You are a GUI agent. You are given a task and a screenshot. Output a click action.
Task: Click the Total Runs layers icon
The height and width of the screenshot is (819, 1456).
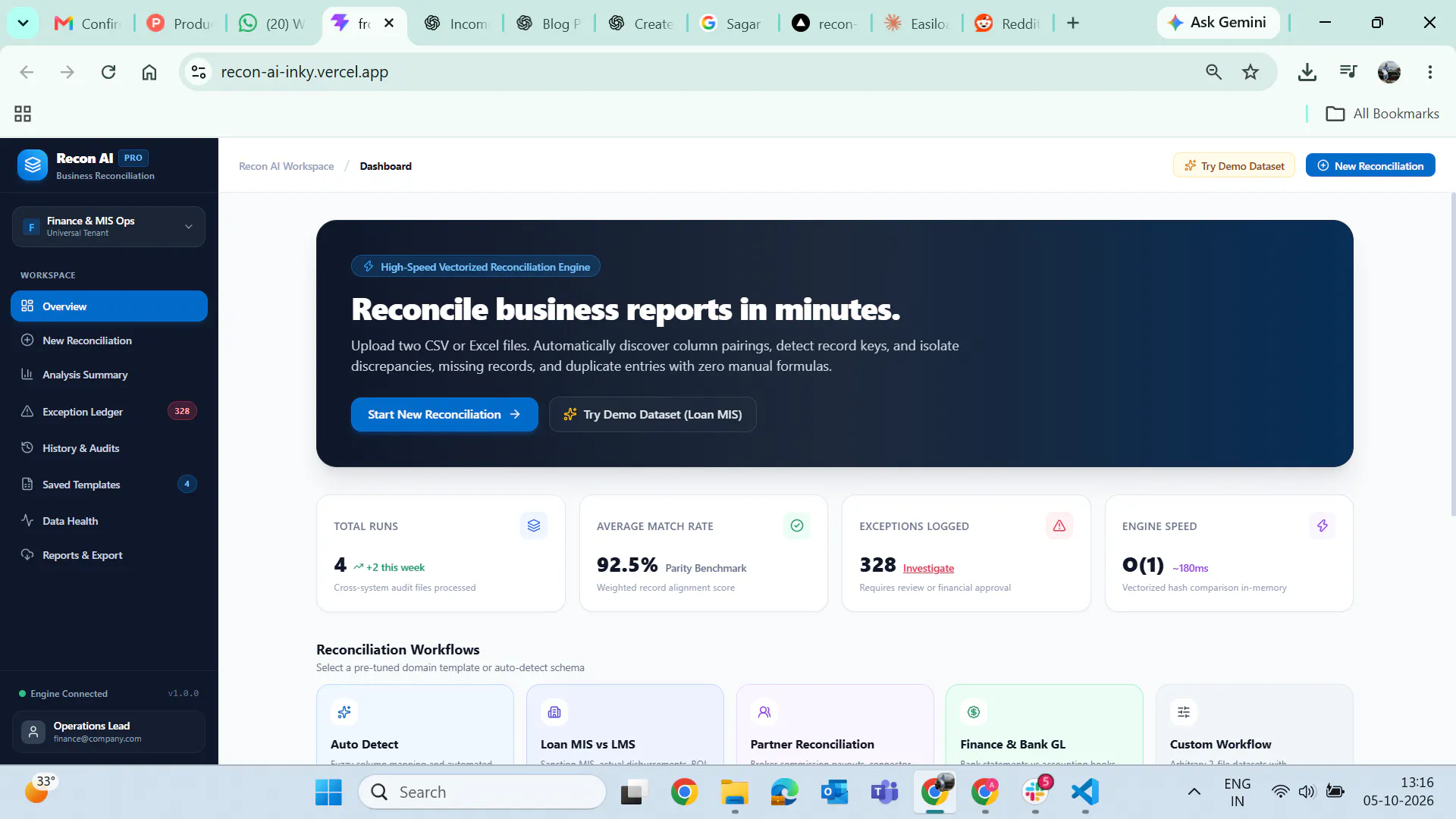point(534,526)
